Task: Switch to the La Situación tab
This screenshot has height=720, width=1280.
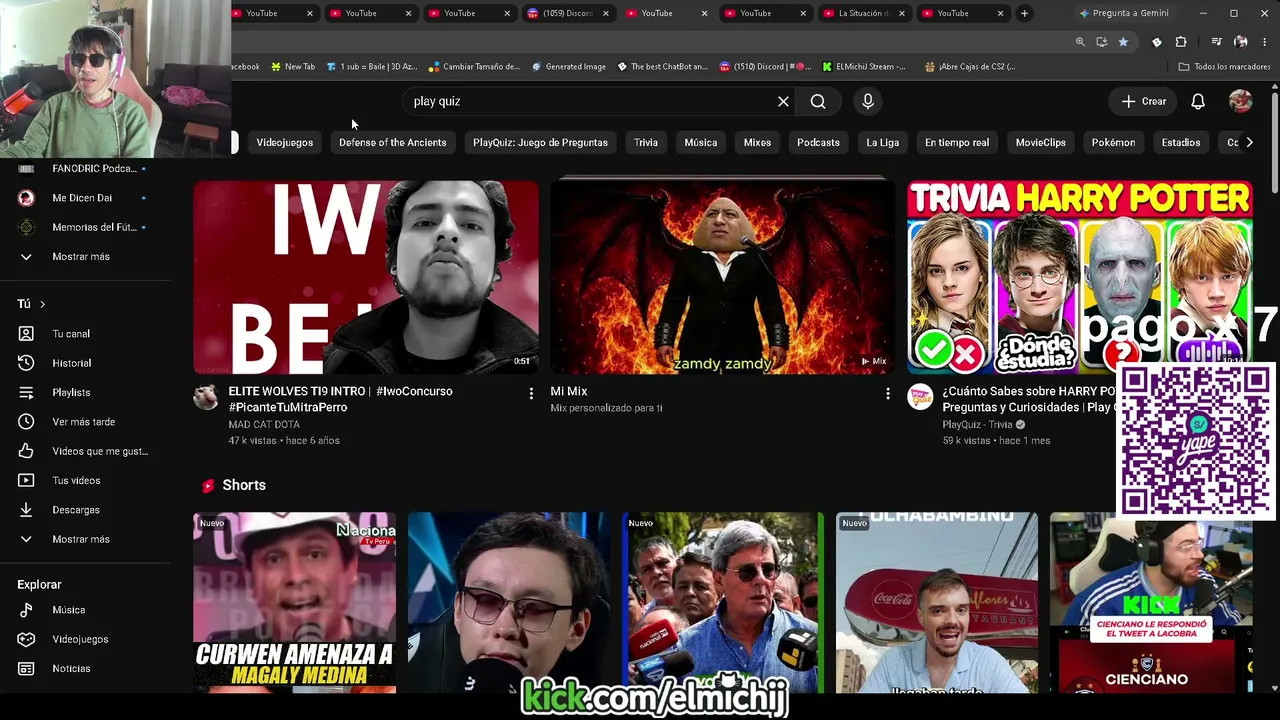Action: click(x=863, y=13)
